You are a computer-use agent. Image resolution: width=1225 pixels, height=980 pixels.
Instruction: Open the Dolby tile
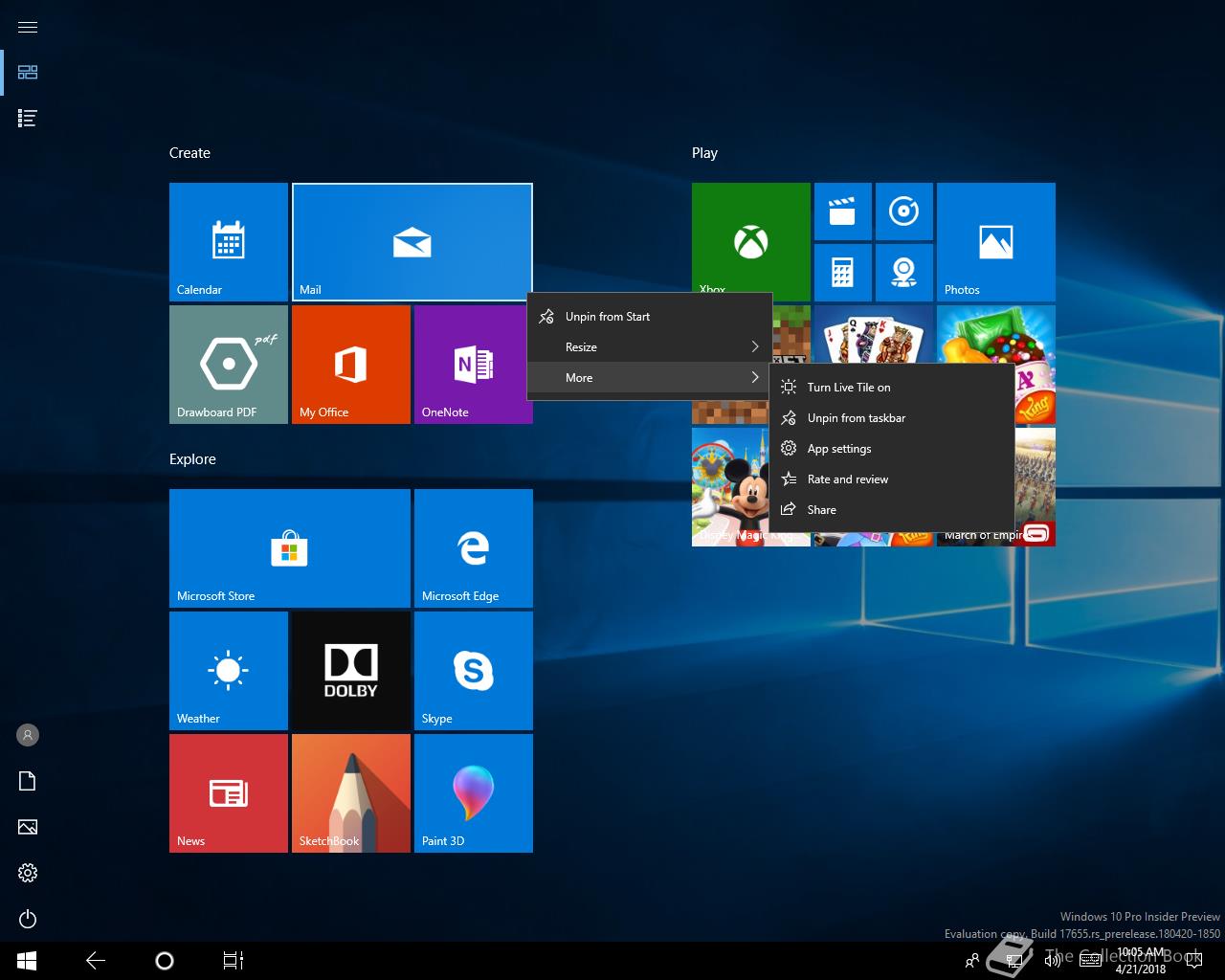351,671
